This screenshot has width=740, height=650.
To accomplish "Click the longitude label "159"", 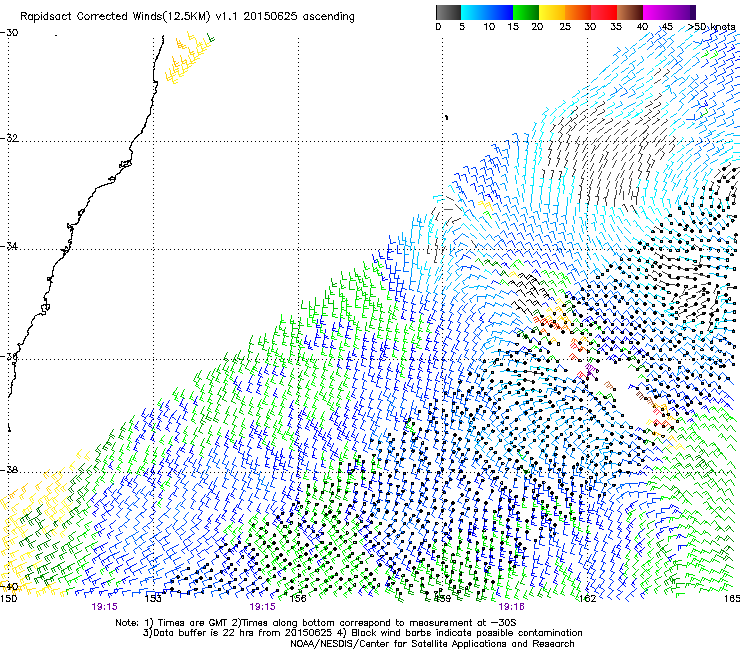I will click(442, 599).
